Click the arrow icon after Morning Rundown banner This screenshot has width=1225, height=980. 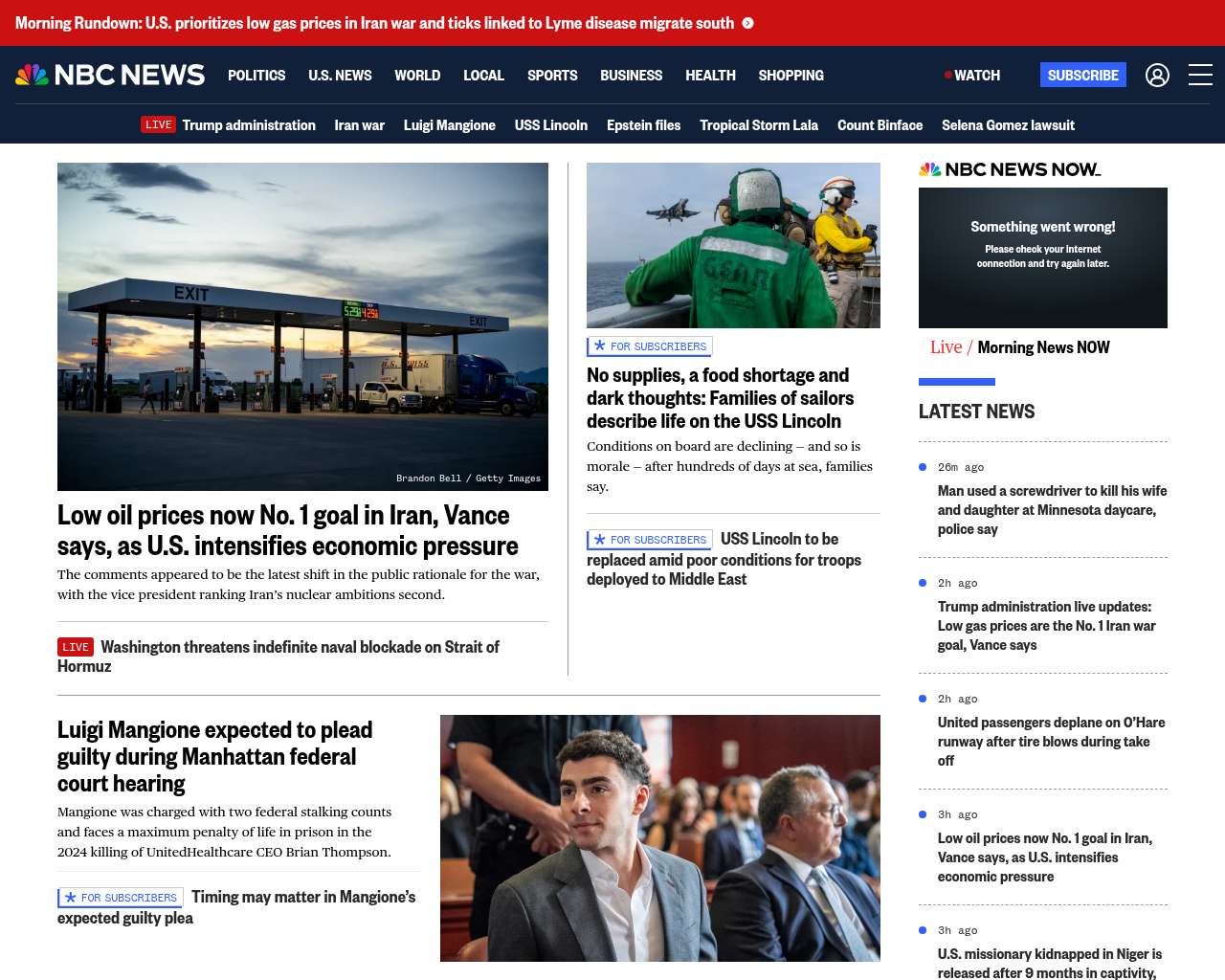pos(748,23)
